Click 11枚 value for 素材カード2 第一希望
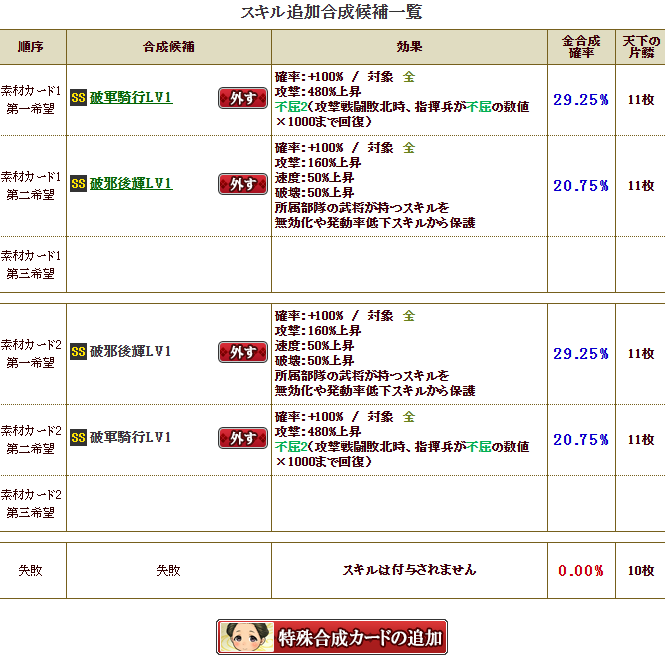The width and height of the screenshot is (665, 658). click(x=641, y=354)
